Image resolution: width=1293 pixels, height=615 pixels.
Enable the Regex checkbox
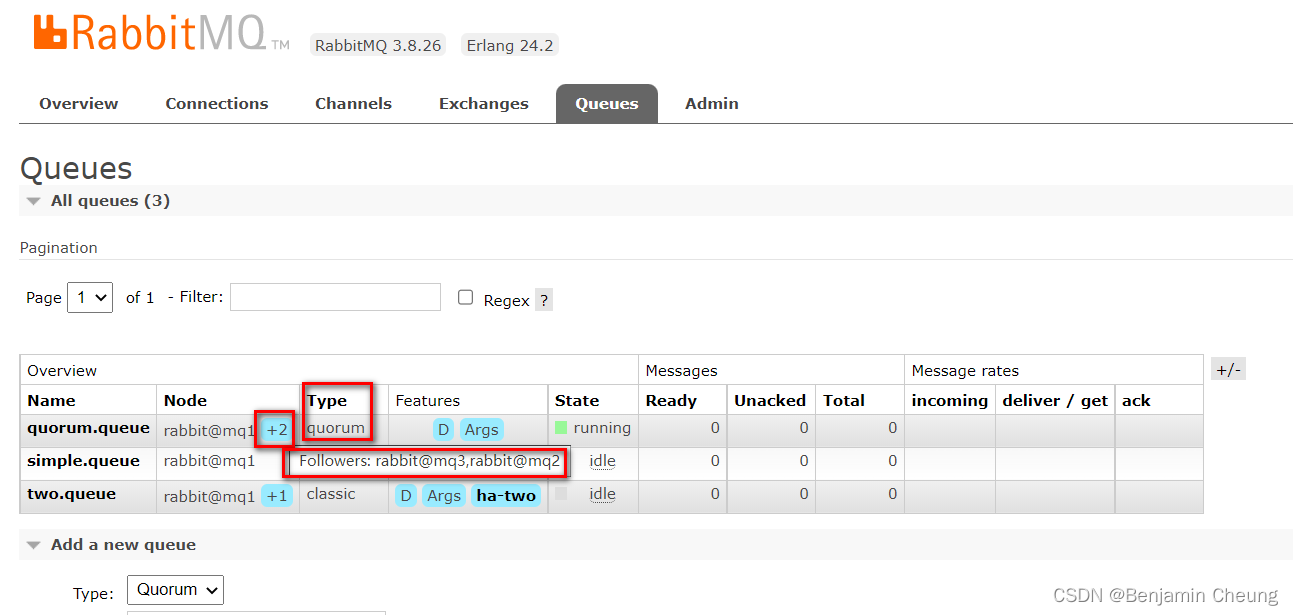tap(465, 297)
